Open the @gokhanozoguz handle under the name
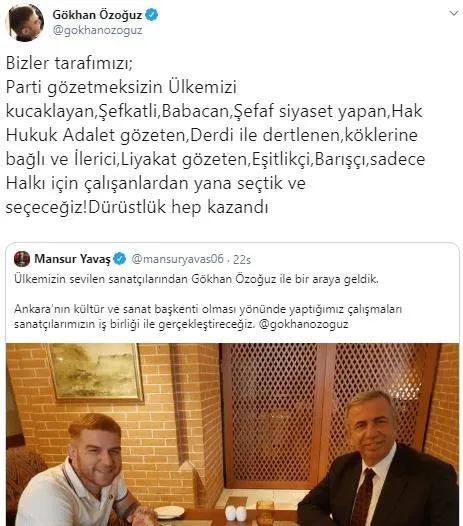463x526 pixels. tap(97, 31)
